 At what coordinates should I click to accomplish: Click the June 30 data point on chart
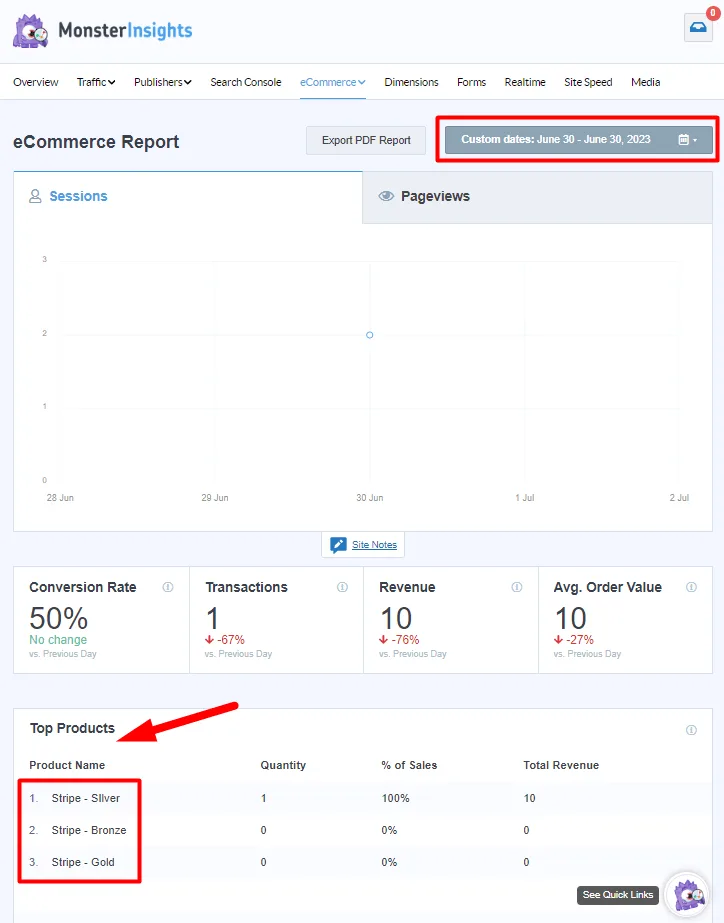coord(370,335)
